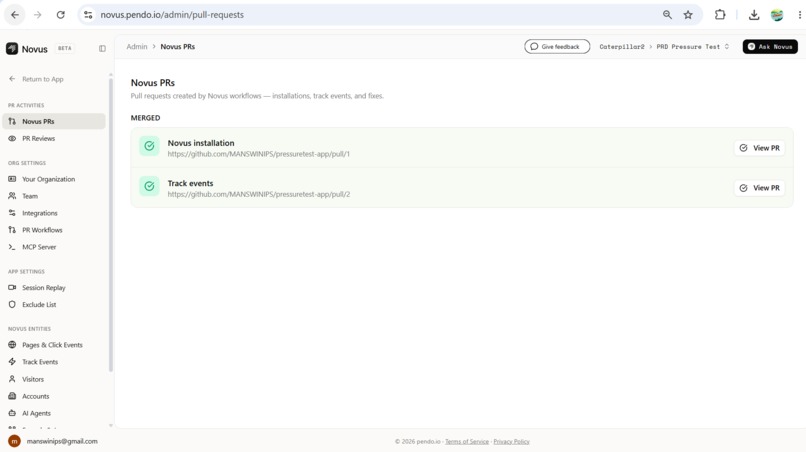The height and width of the screenshot is (452, 806).
Task: Click the AI Agents robot icon
Action: [x=12, y=413]
